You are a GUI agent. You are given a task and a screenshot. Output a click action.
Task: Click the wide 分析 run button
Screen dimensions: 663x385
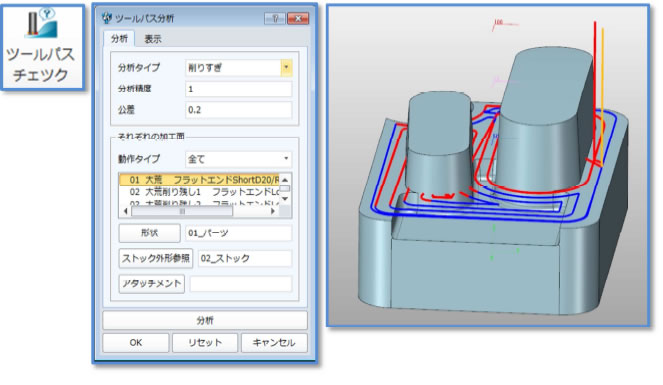(205, 320)
